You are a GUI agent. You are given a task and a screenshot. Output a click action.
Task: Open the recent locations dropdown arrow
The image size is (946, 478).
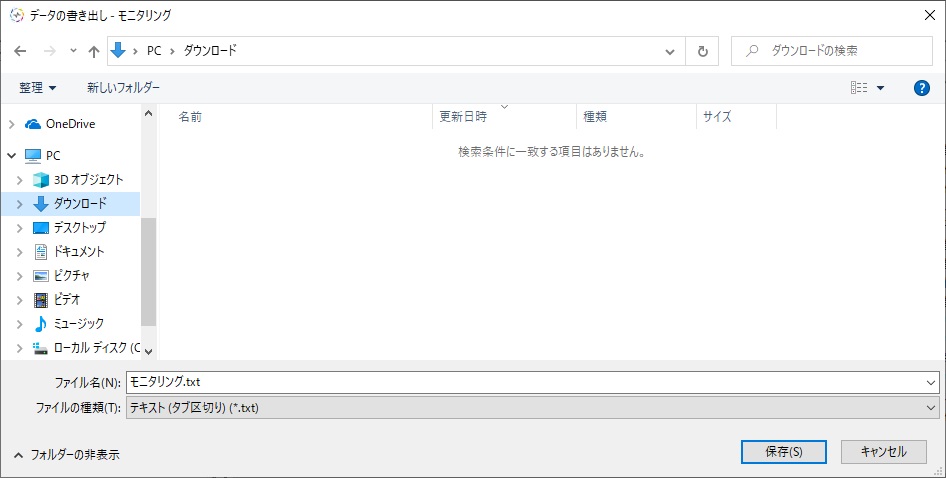pos(73,51)
